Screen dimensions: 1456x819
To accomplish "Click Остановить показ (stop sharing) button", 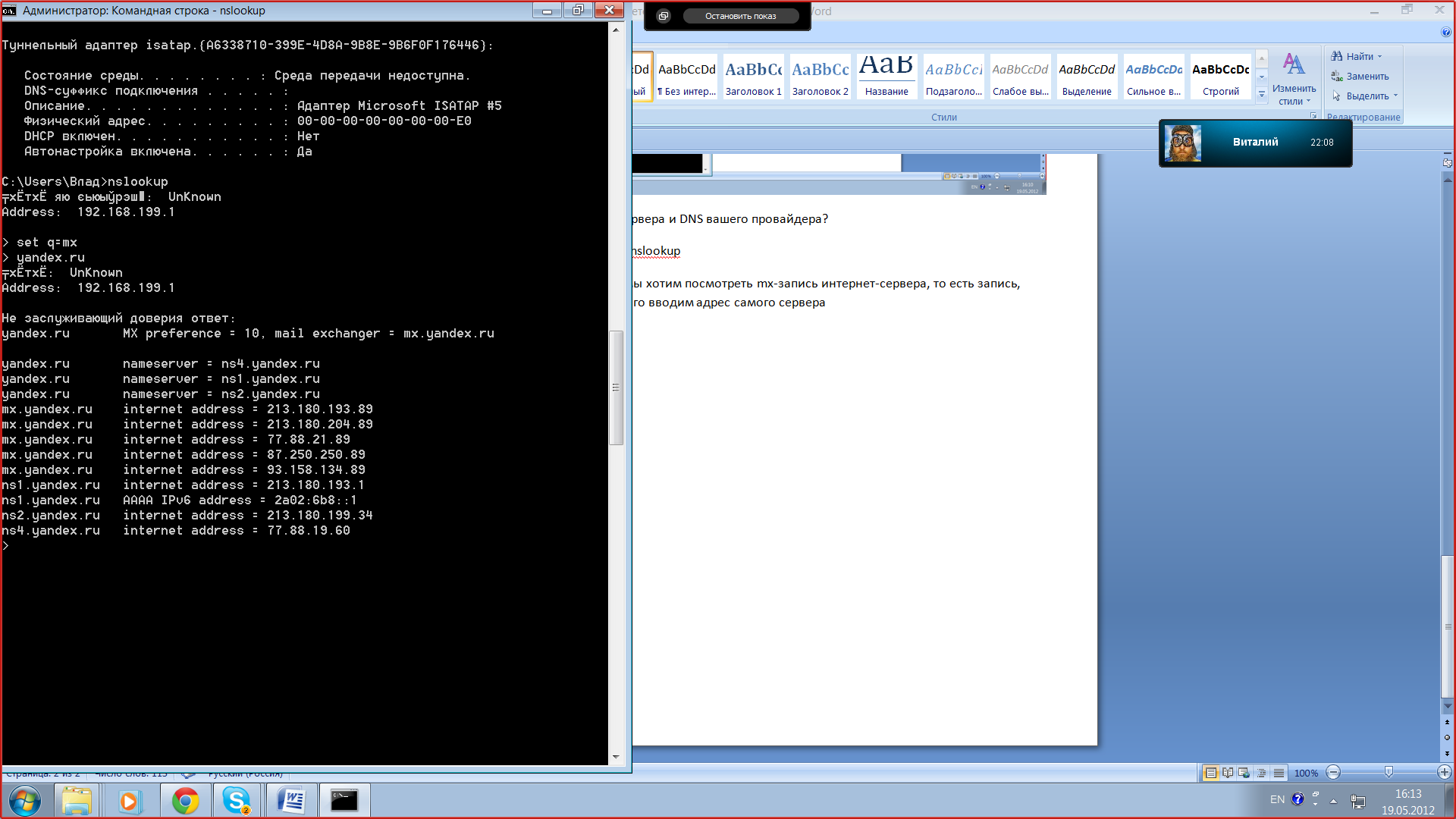I will tap(741, 16).
